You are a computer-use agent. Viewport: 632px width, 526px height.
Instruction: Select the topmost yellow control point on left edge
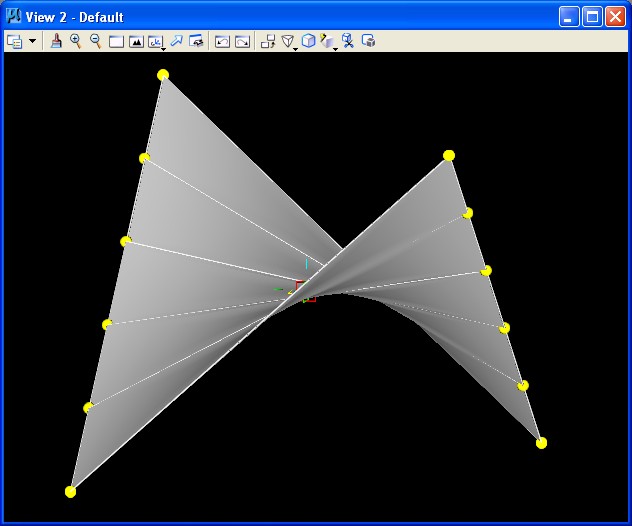[163, 75]
